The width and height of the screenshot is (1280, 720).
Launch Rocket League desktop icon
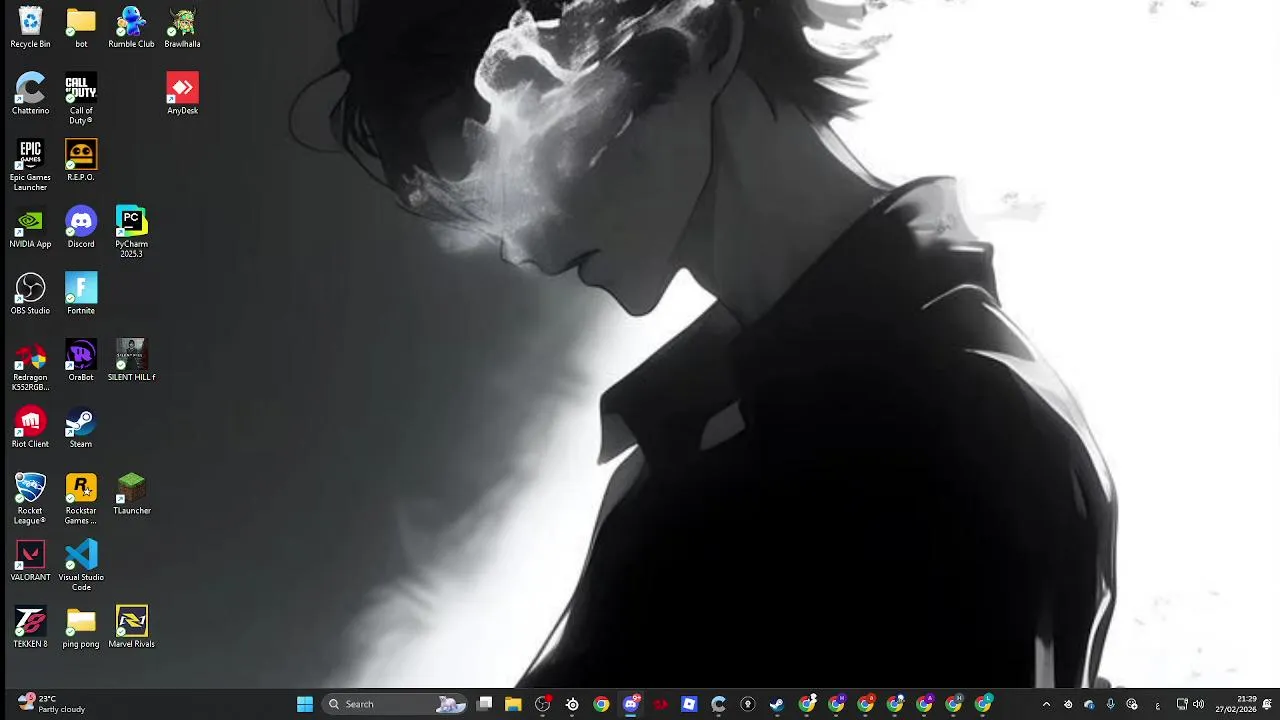(30, 499)
